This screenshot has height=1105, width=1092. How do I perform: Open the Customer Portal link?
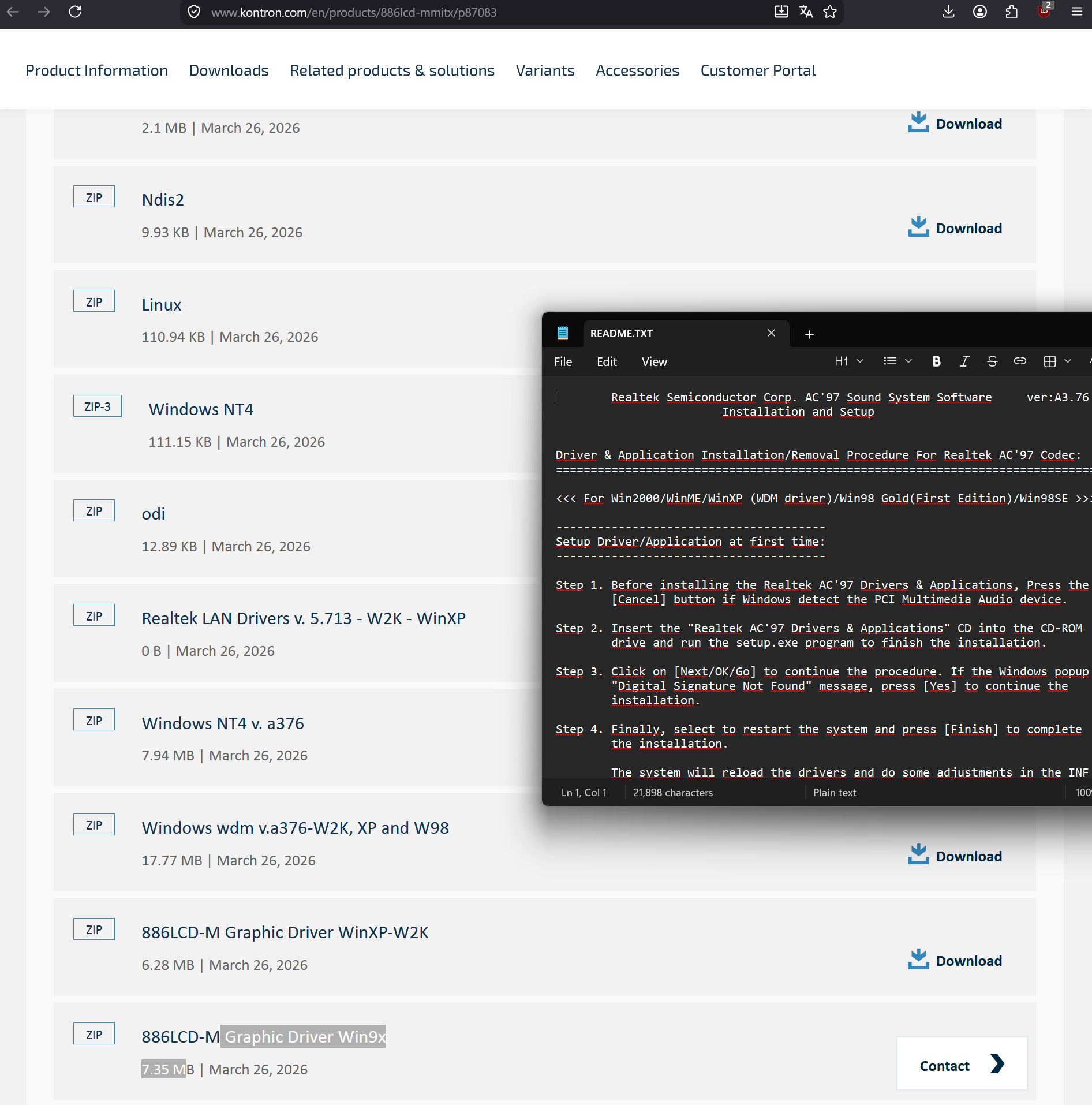coord(758,70)
